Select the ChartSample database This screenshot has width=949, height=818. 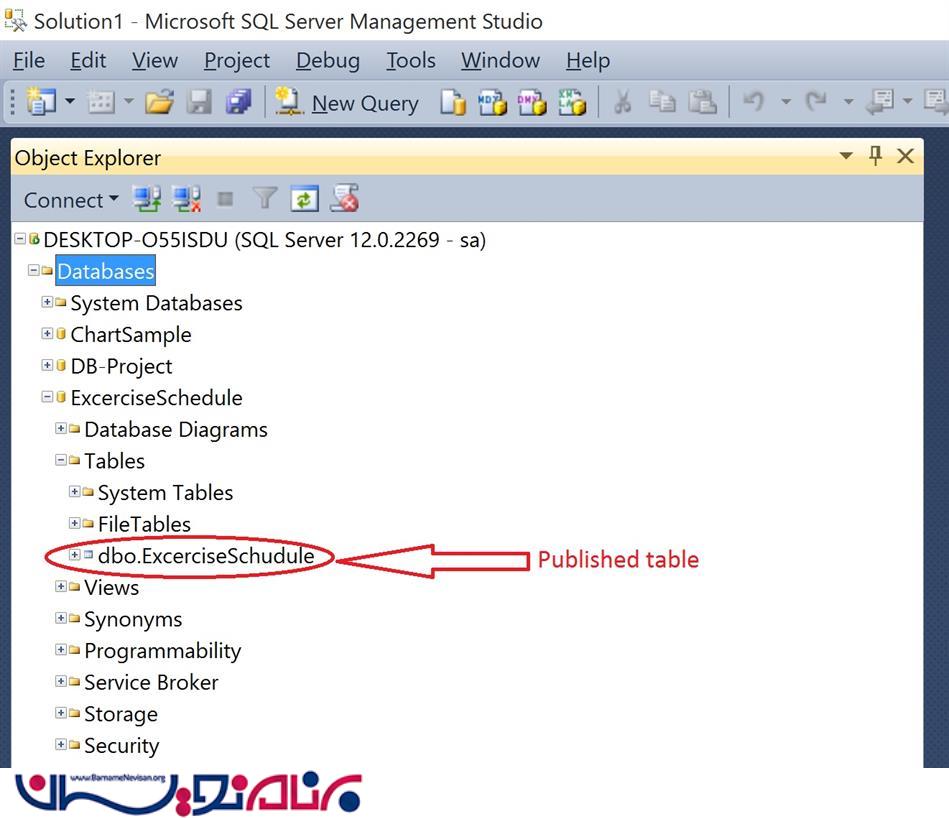131,334
